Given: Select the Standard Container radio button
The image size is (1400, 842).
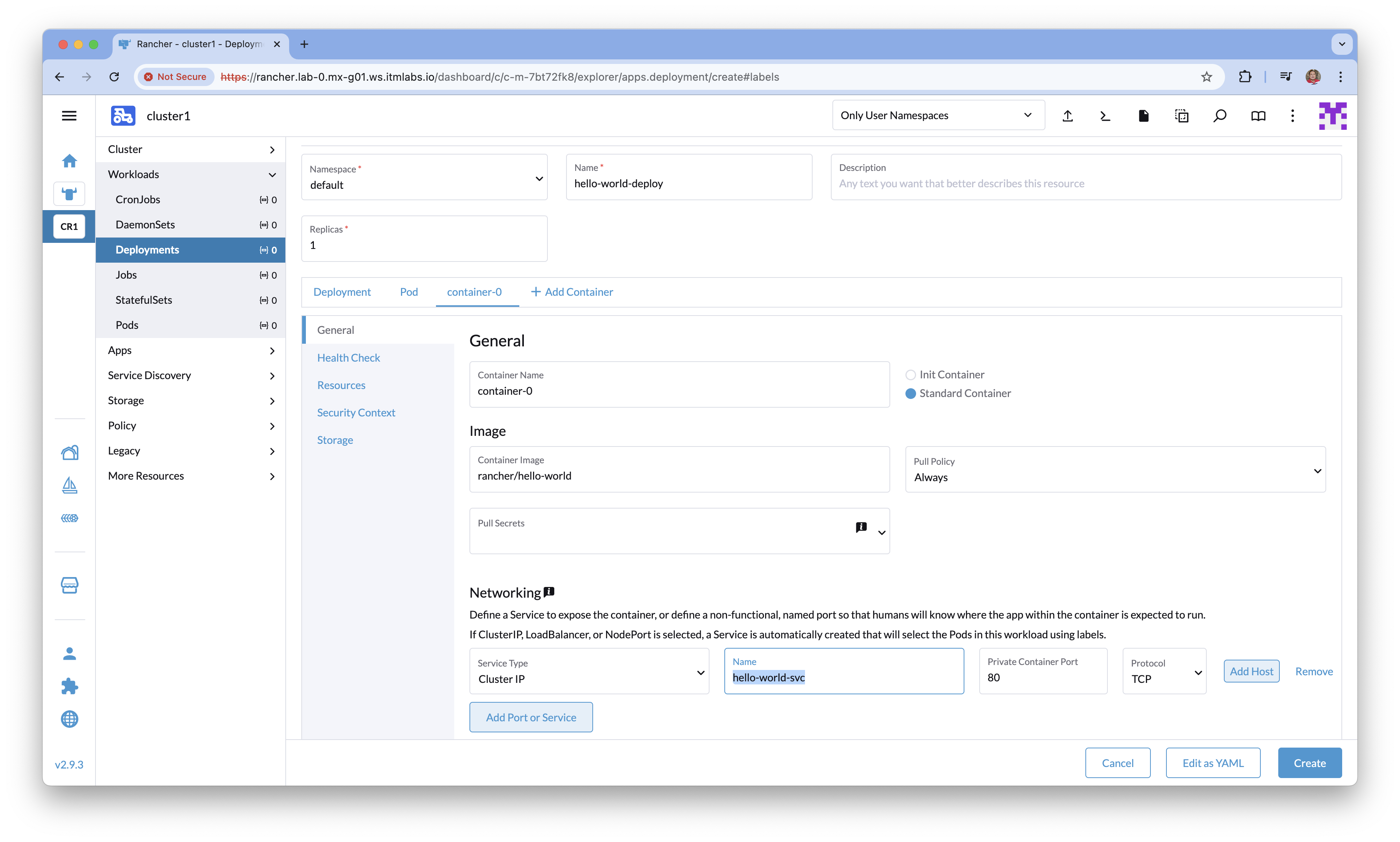Looking at the screenshot, I should [911, 394].
